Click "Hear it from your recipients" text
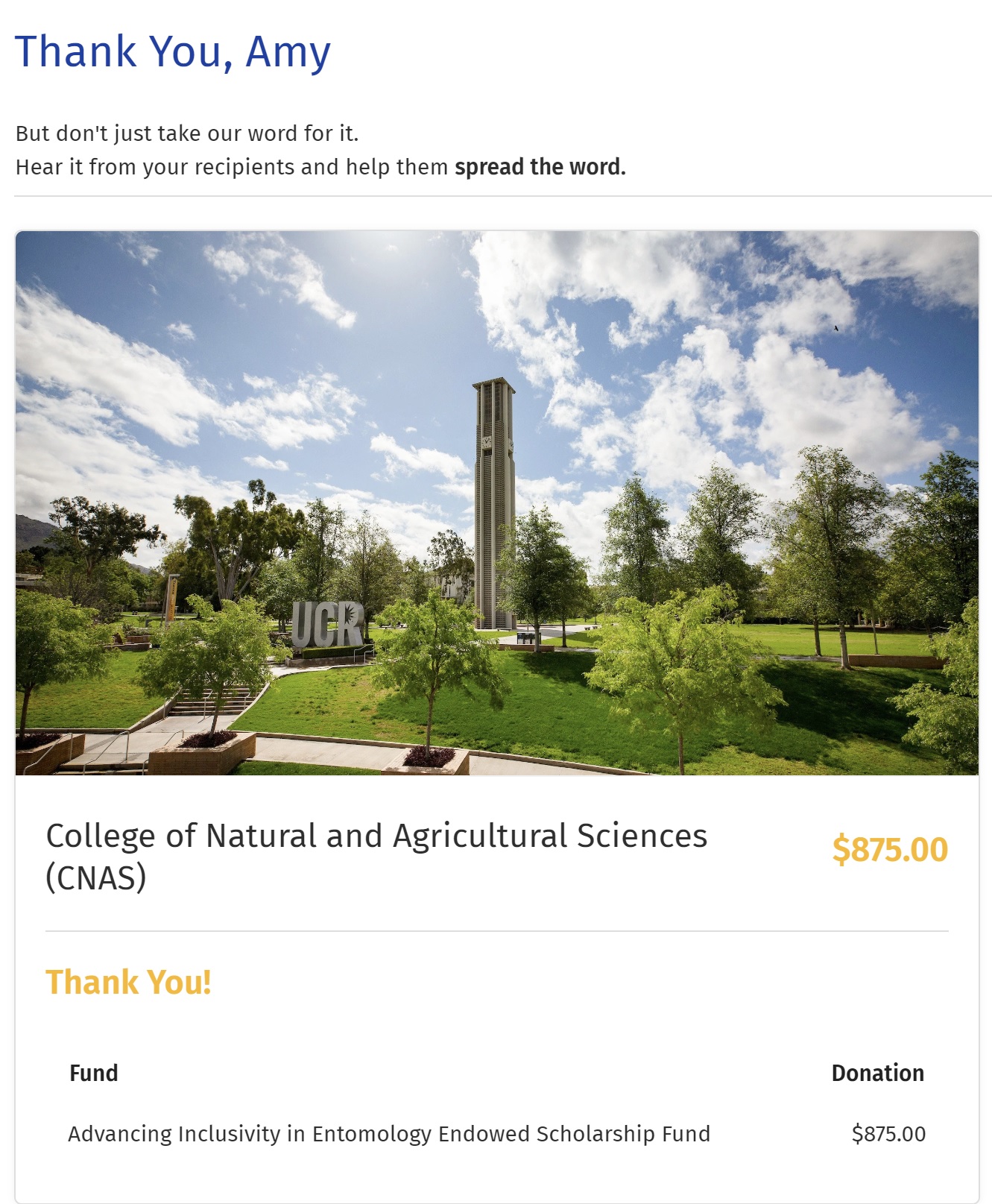 tap(231, 167)
